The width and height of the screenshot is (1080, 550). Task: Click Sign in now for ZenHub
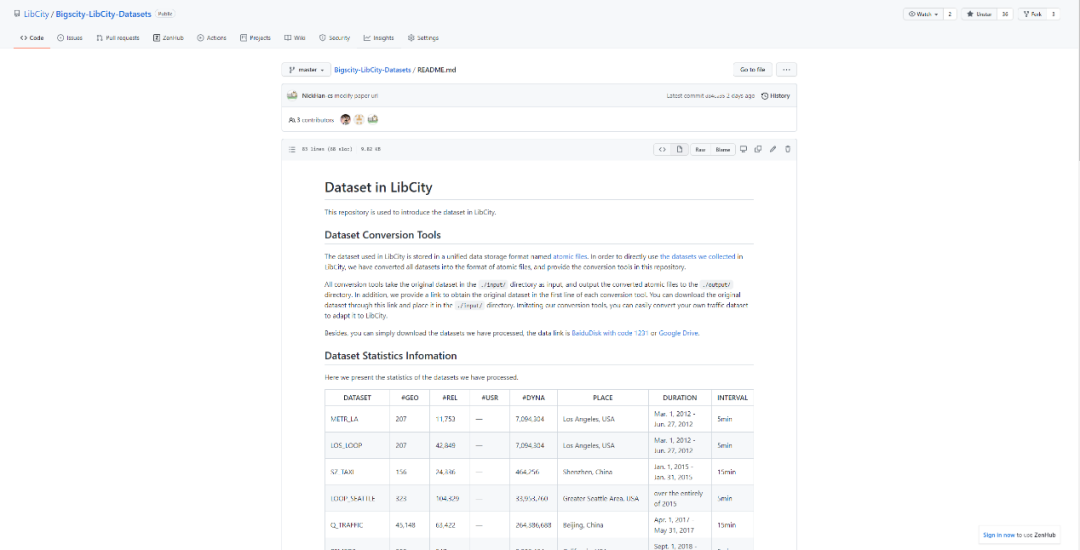[1000, 535]
